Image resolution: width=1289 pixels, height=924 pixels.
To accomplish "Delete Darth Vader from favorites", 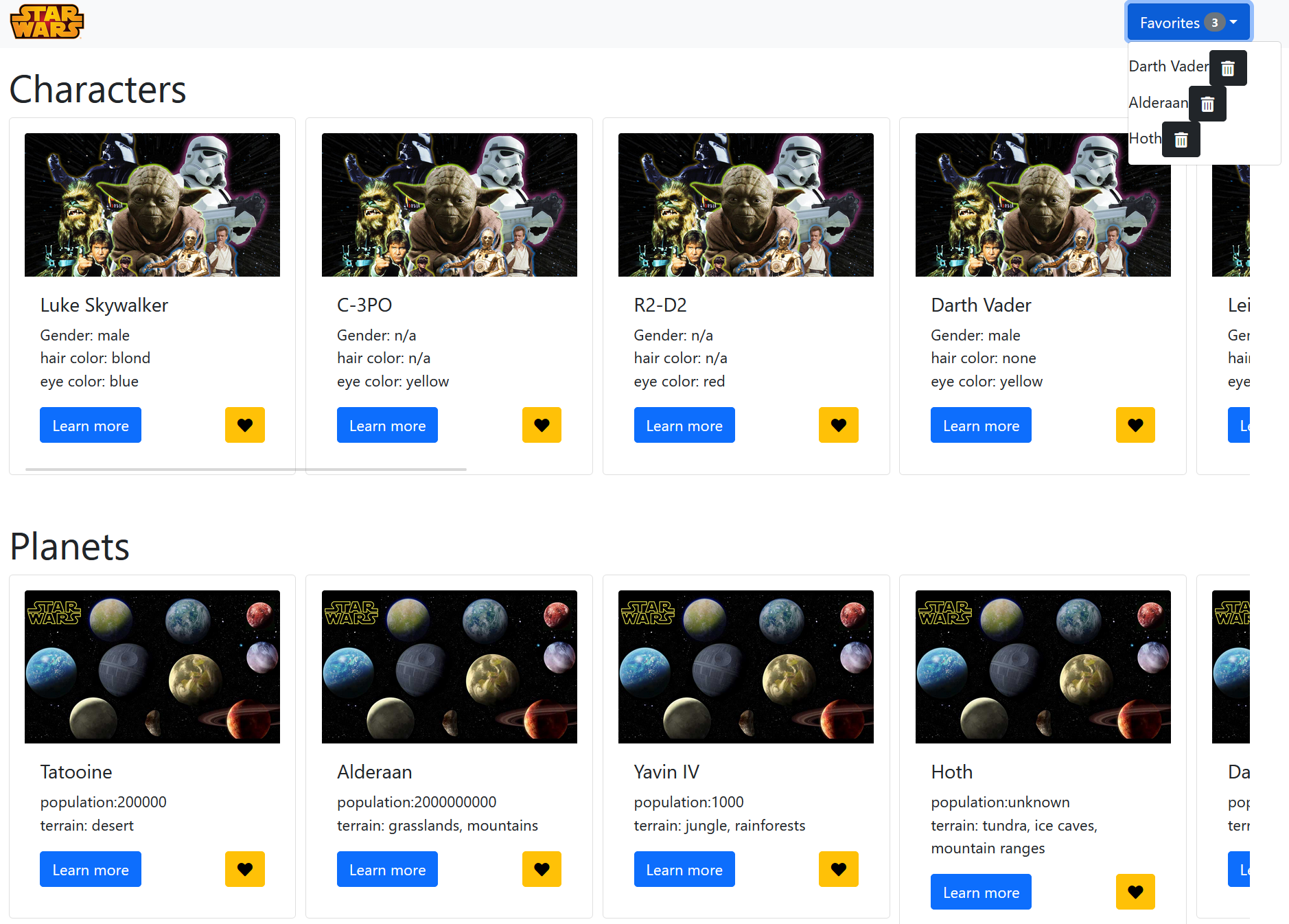I will click(x=1228, y=68).
